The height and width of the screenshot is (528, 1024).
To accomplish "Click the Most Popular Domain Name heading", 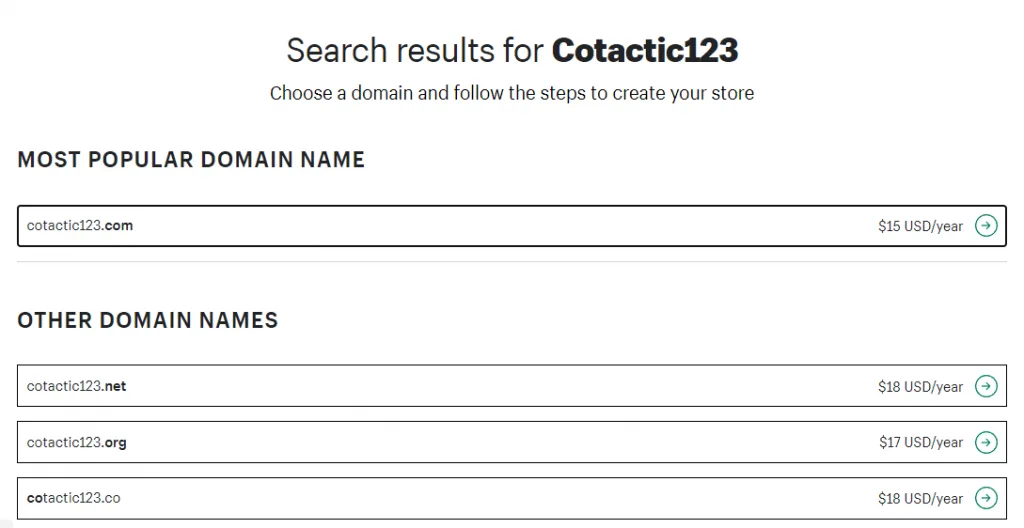I will [191, 159].
